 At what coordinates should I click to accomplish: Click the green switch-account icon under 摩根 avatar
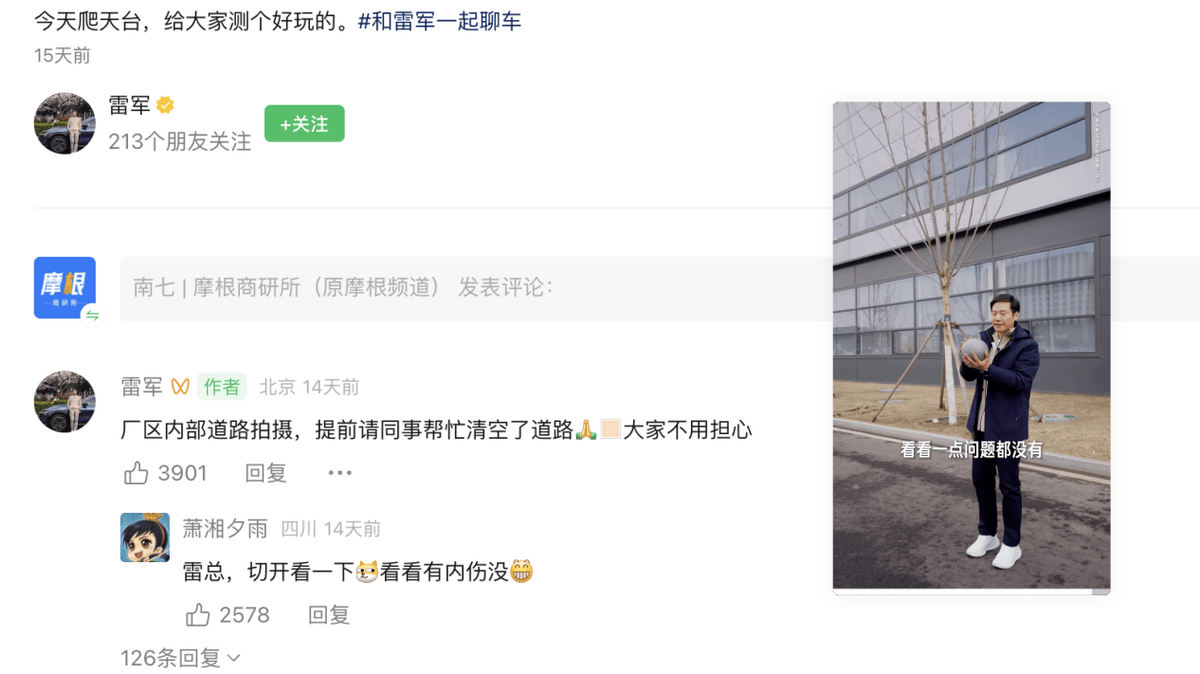click(x=92, y=315)
